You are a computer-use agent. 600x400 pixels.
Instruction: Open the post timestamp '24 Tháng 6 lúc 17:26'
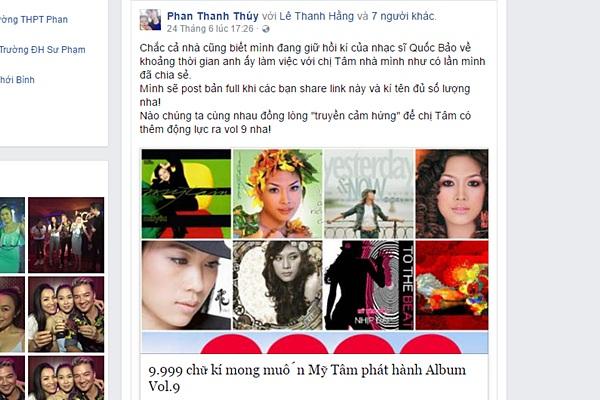pyautogui.click(x=210, y=29)
